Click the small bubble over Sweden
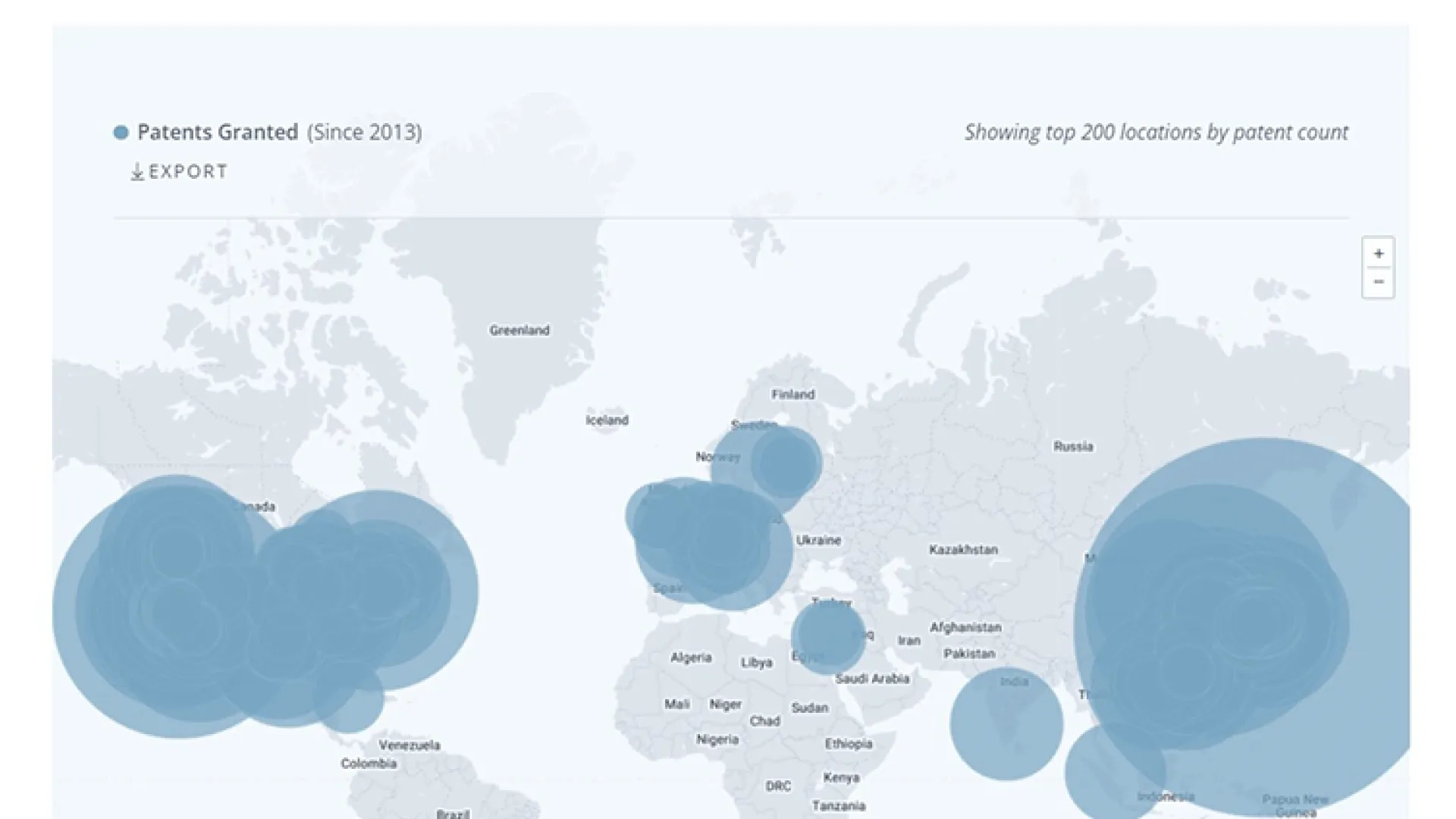The image size is (1456, 819). pos(787,463)
